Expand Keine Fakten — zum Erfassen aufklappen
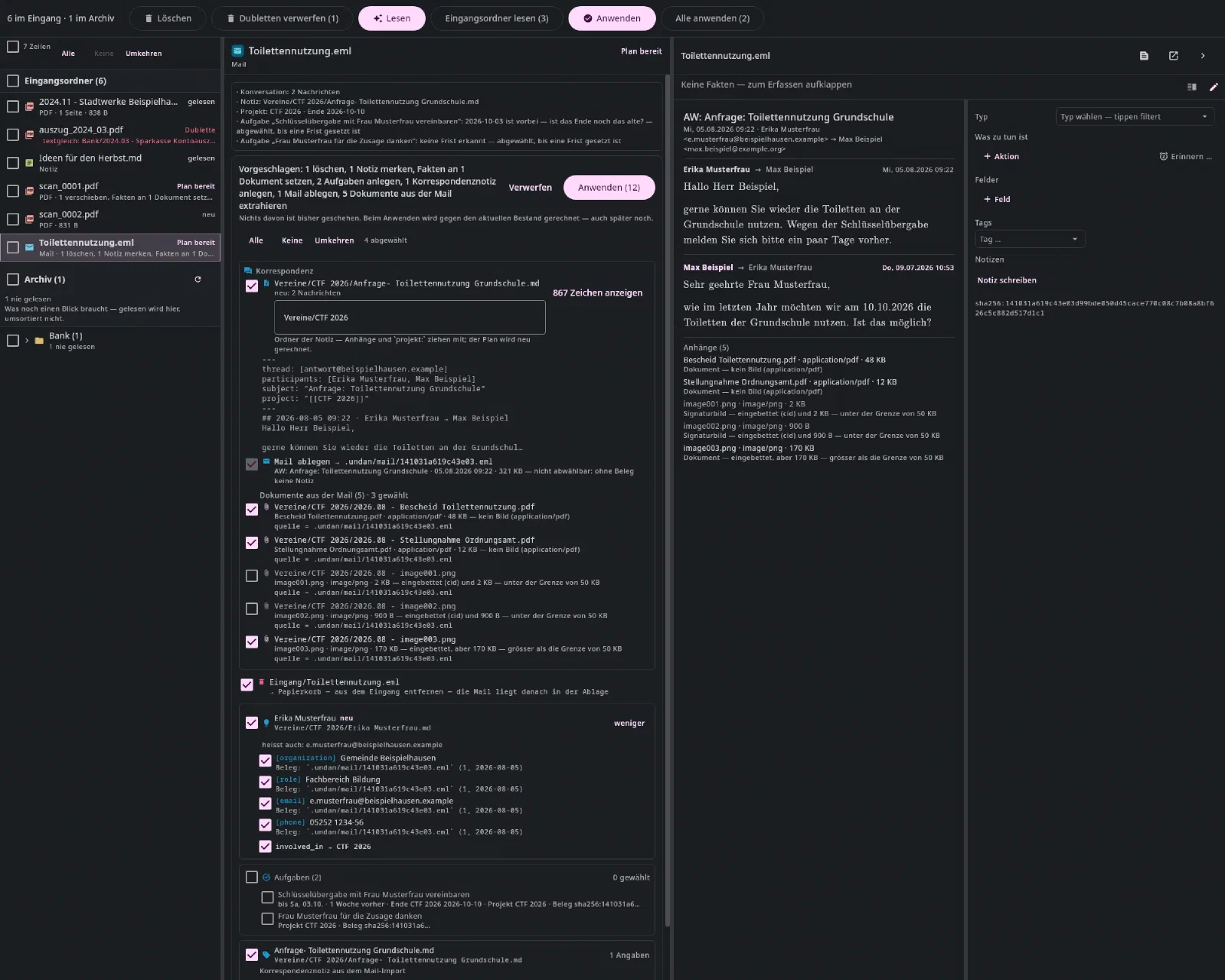Viewport: 1225px width, 980px height. pyautogui.click(x=766, y=85)
